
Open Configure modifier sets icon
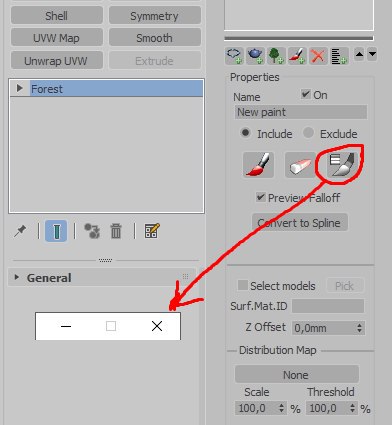tap(152, 231)
